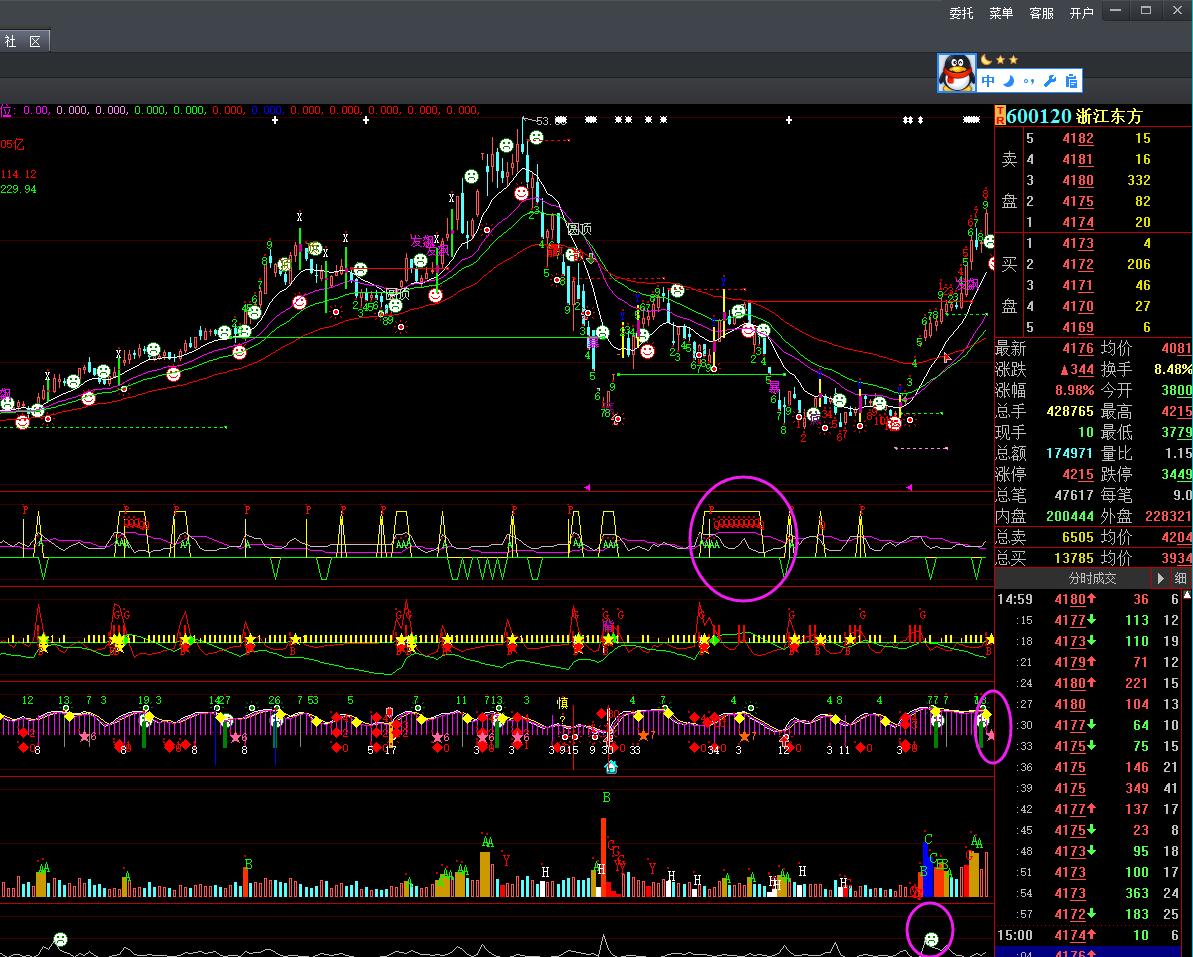The image size is (1193, 957).
Task: Click the left purple triangle marker under the chart
Action: (x=587, y=487)
